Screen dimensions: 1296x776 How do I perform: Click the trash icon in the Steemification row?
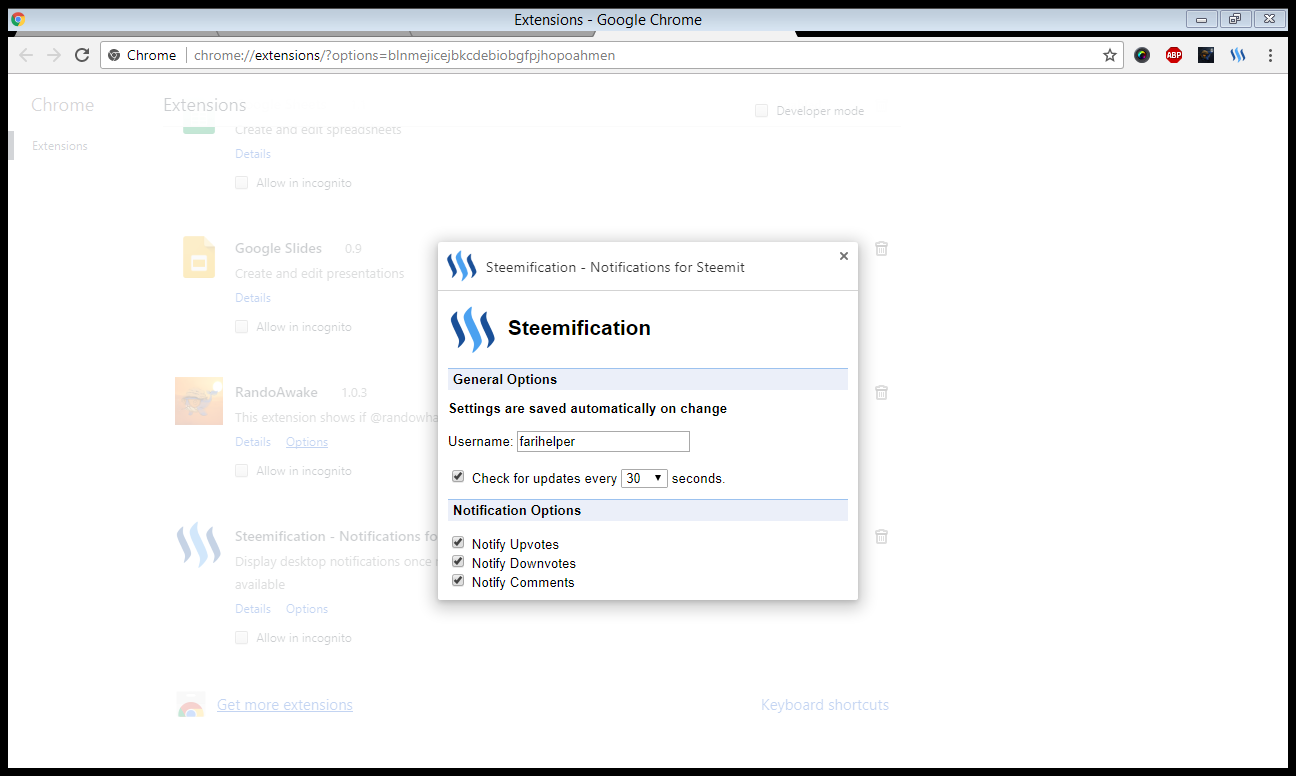881,536
